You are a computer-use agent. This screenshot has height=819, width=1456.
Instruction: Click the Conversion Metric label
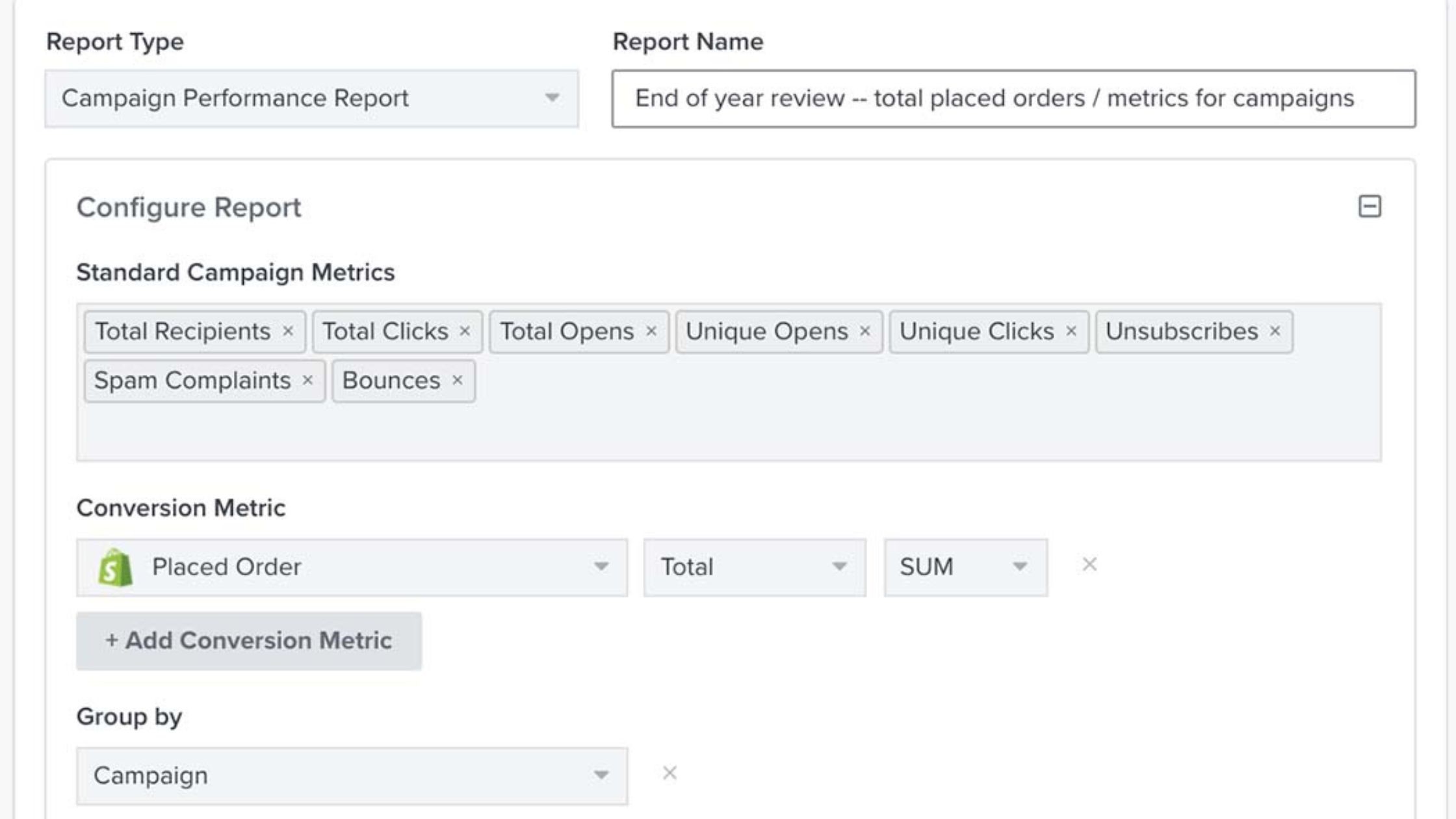click(x=181, y=508)
